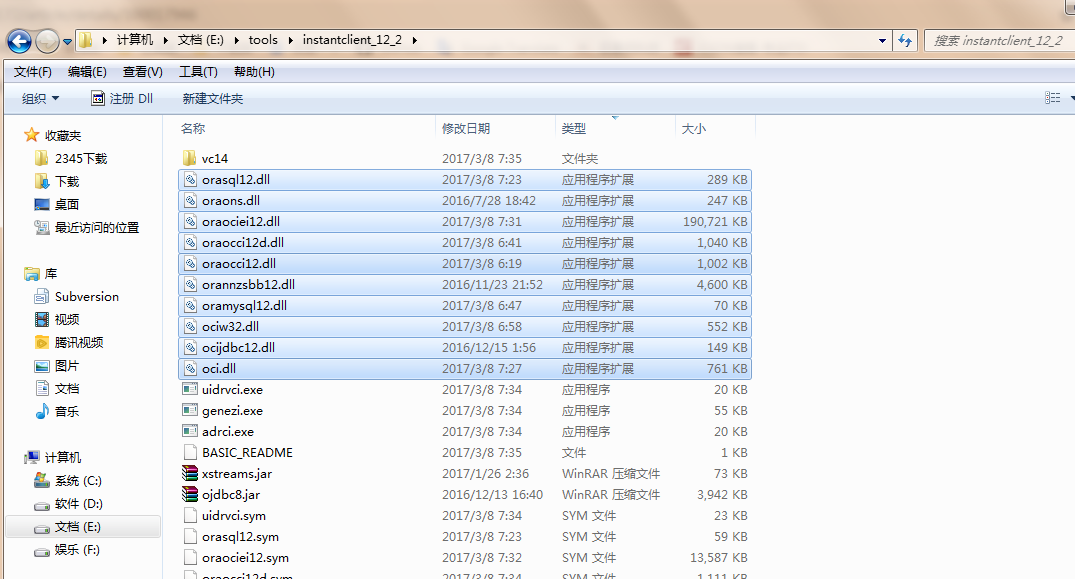Image resolution: width=1075 pixels, height=579 pixels.
Task: Click instantclient_12_2 in the address breadcrumb
Action: (352, 40)
